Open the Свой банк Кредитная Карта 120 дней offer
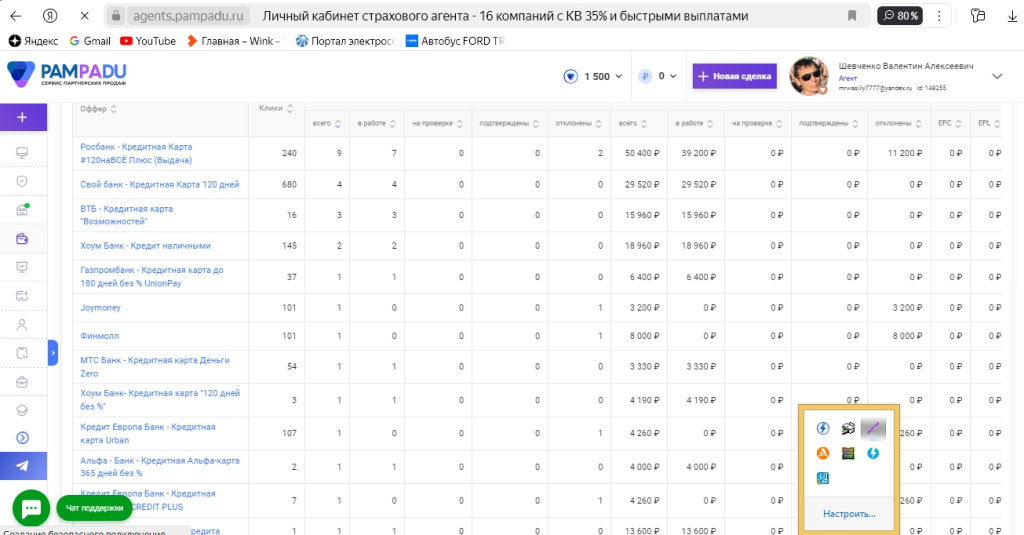 tap(159, 184)
